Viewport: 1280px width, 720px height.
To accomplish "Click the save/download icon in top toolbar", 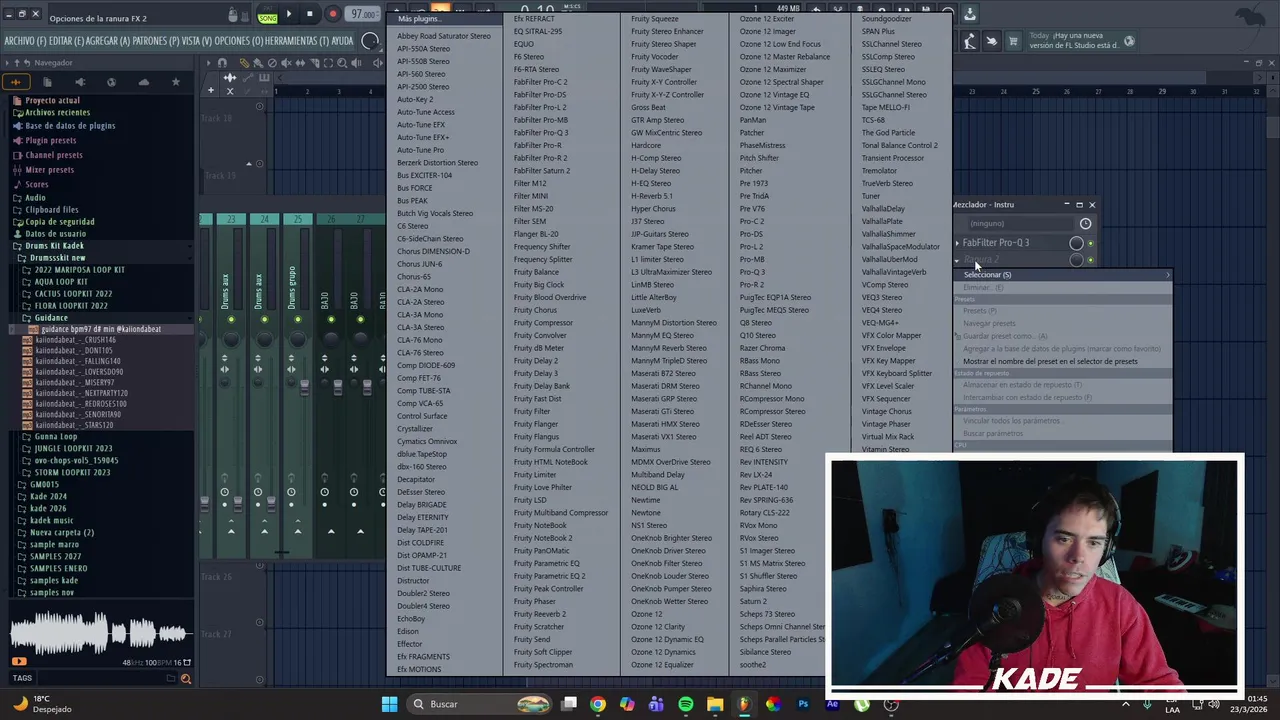I will pos(970,14).
